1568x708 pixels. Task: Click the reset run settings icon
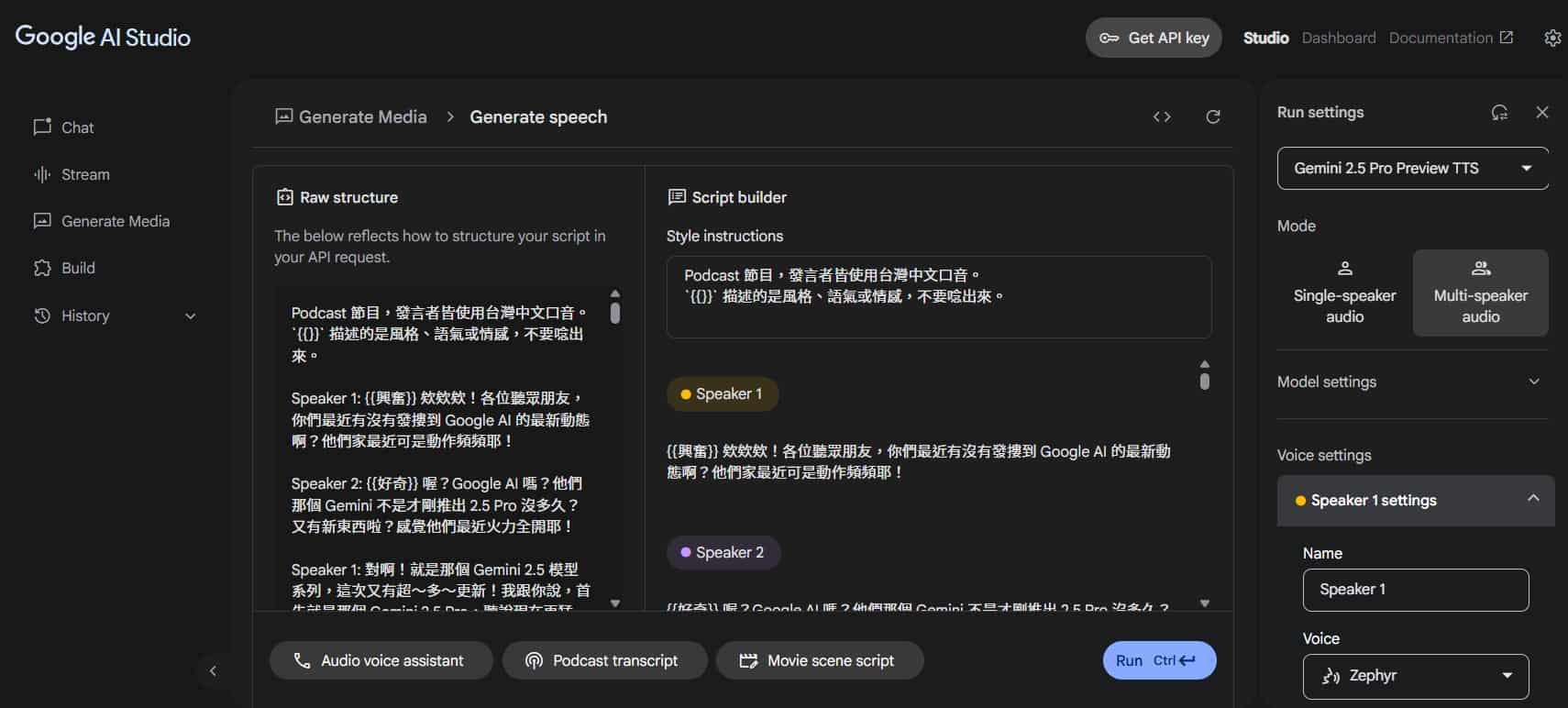1499,112
